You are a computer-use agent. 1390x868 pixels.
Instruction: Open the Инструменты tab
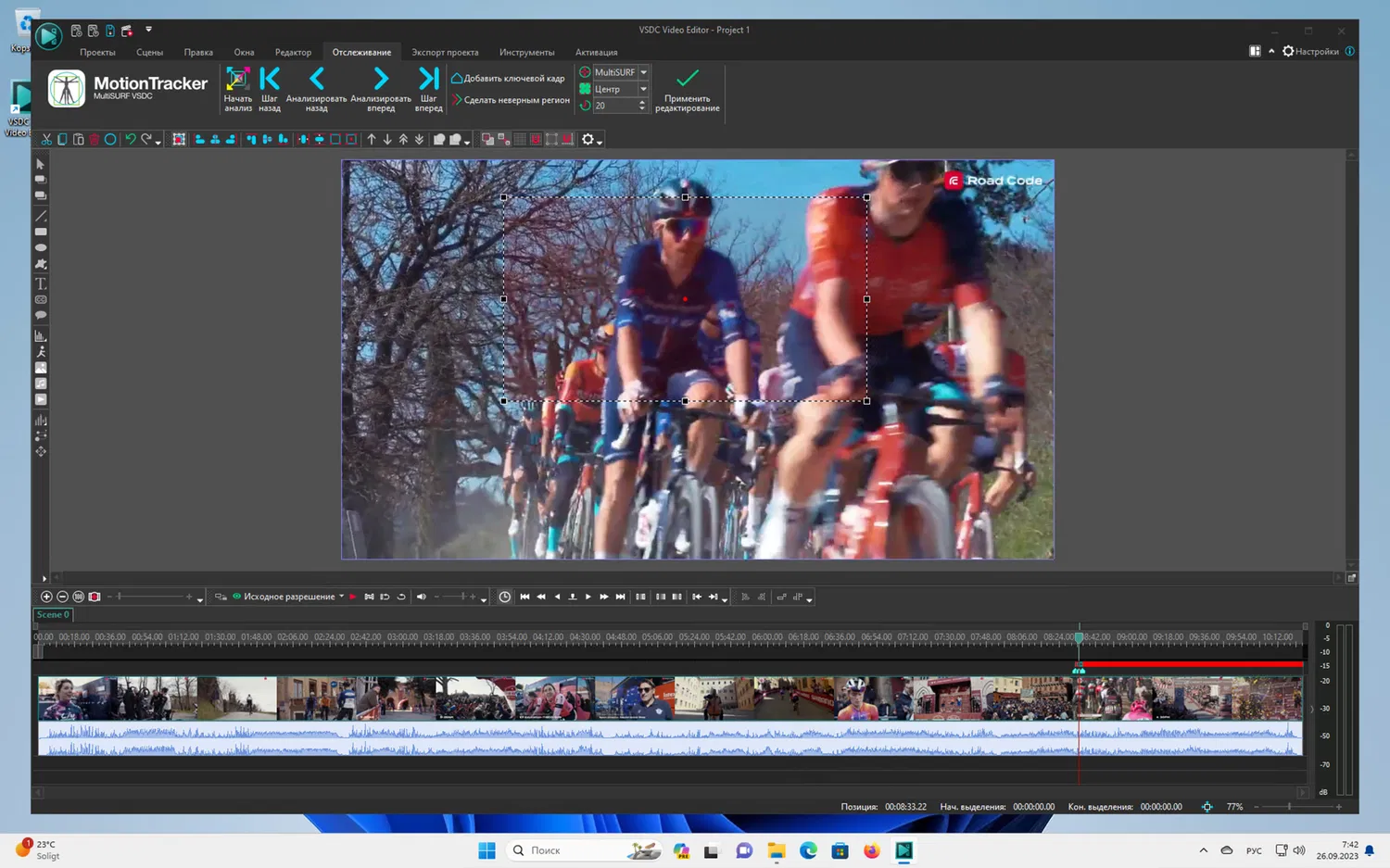coord(526,52)
